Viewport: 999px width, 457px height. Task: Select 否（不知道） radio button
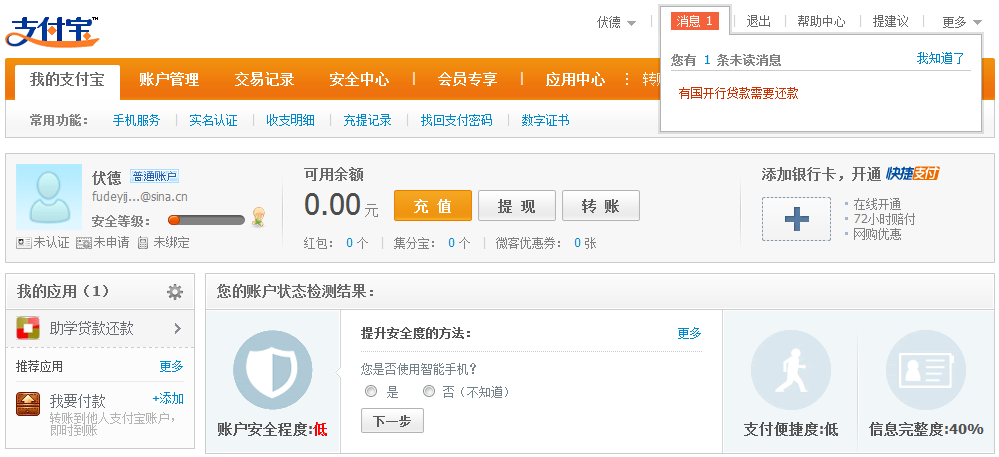(x=429, y=392)
